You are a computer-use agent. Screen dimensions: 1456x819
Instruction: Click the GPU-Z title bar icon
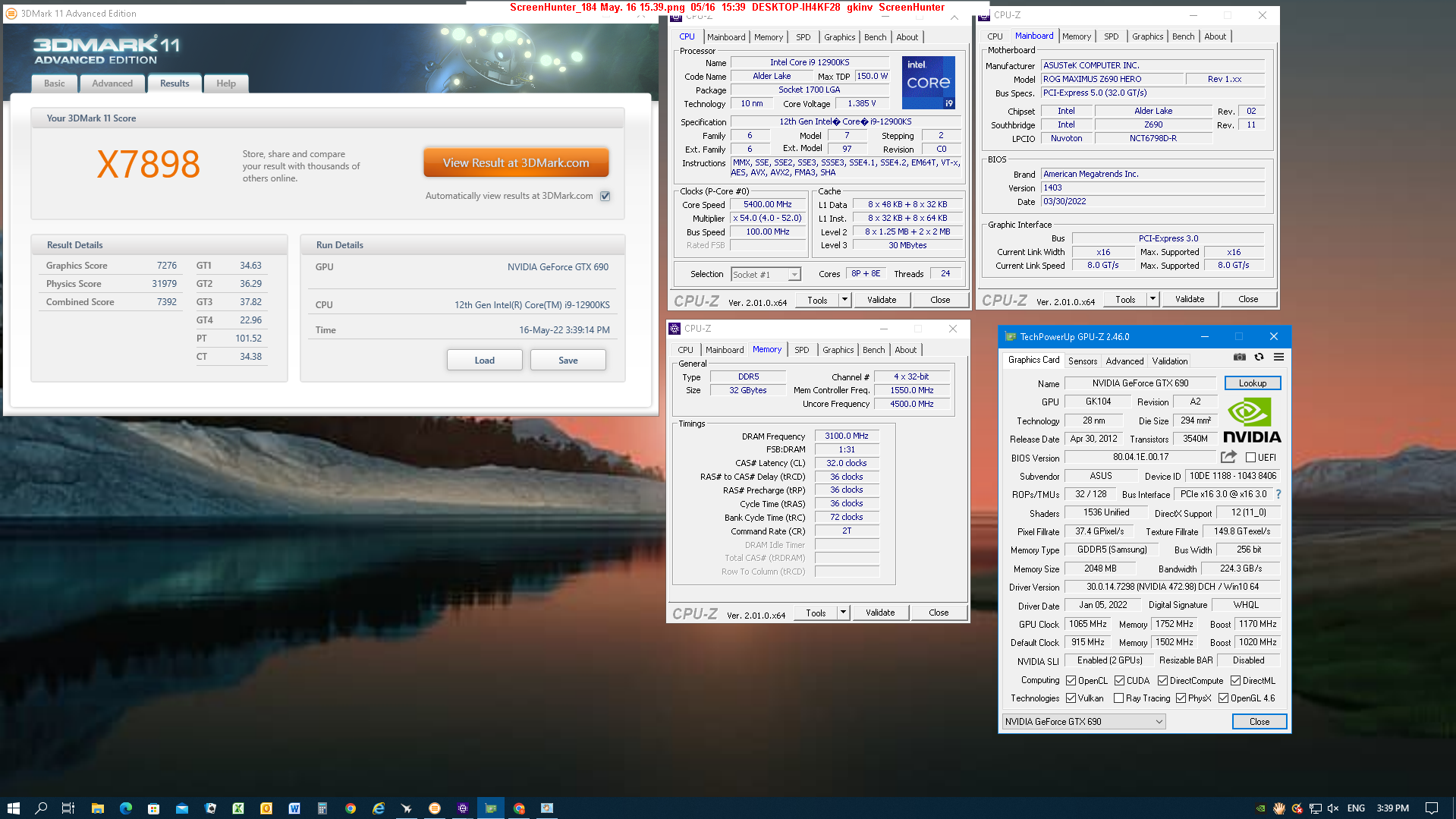(1010, 336)
